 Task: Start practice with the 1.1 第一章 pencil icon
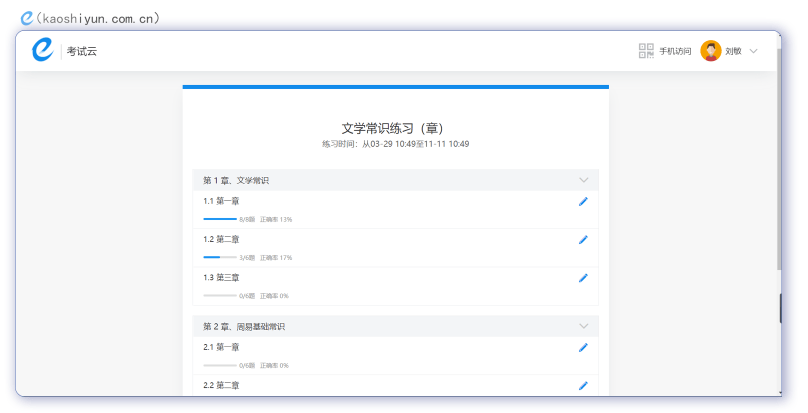[x=583, y=201]
